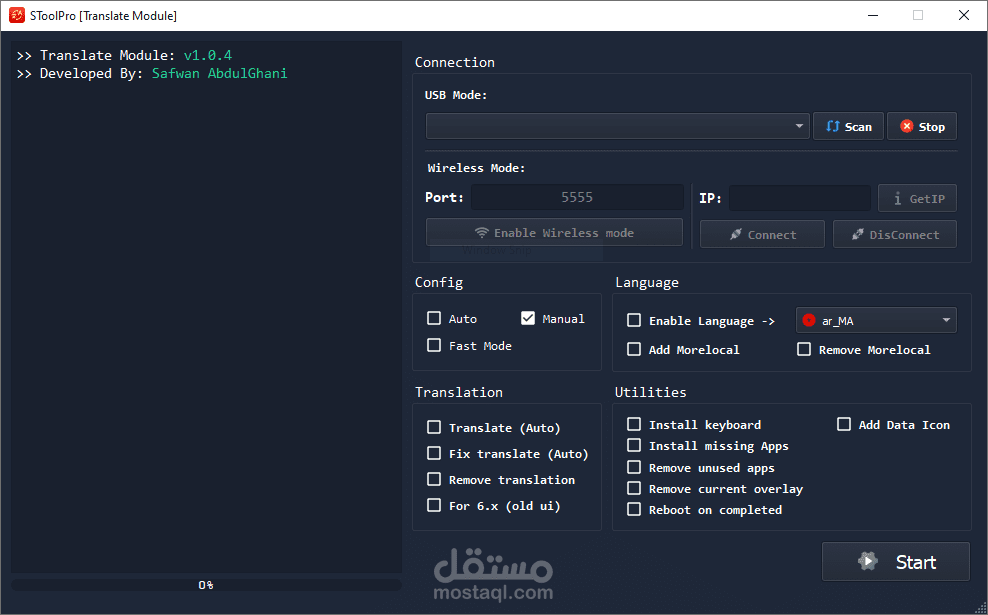This screenshot has height=615, width=988.
Task: Check Remove unused apps utility
Action: (634, 467)
